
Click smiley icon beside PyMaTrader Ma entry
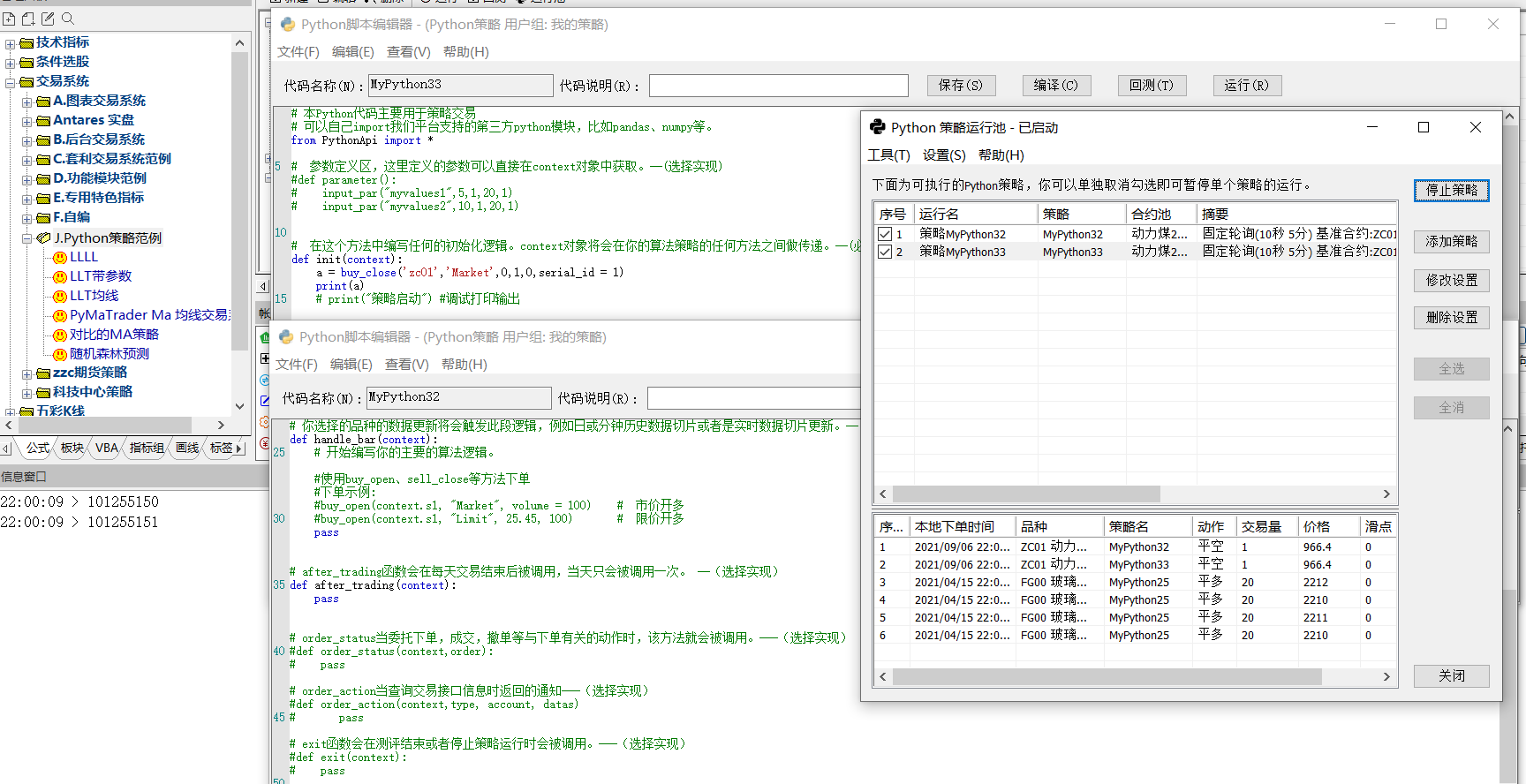60,316
